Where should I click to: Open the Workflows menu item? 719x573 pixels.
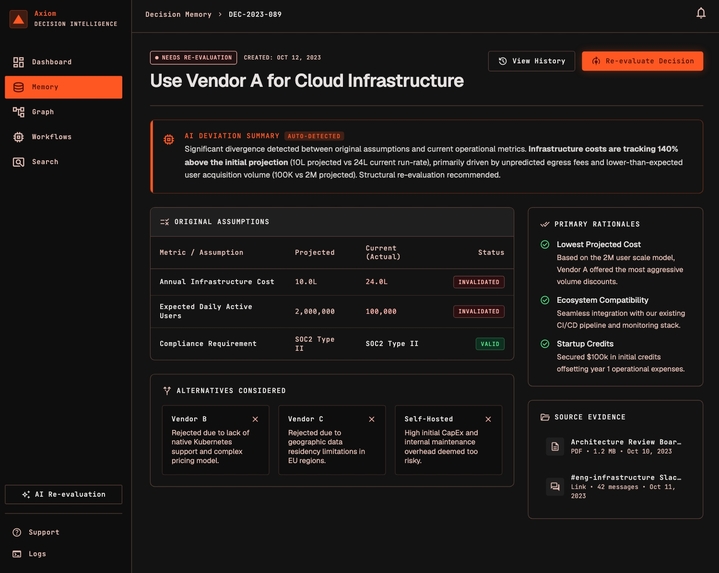click(63, 137)
